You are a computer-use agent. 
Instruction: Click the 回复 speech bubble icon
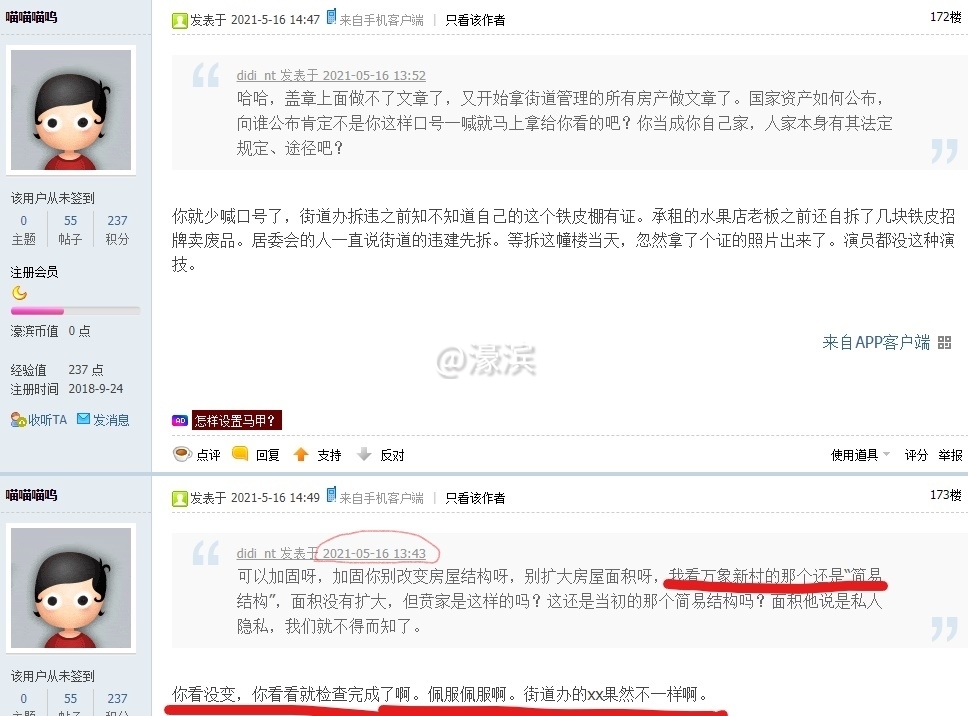click(x=240, y=454)
